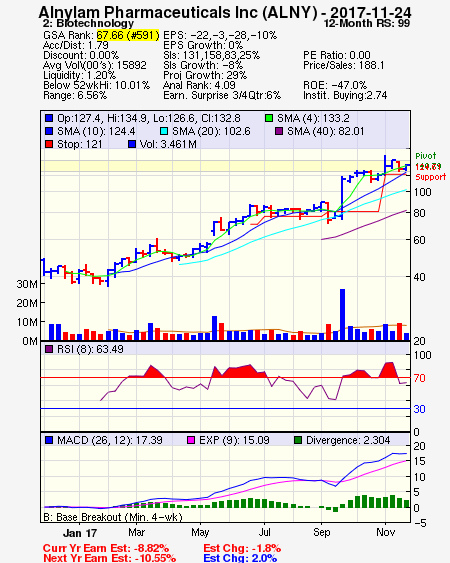This screenshot has height=563, width=450.
Task: Click the Mar axis label
Action: 136,532
